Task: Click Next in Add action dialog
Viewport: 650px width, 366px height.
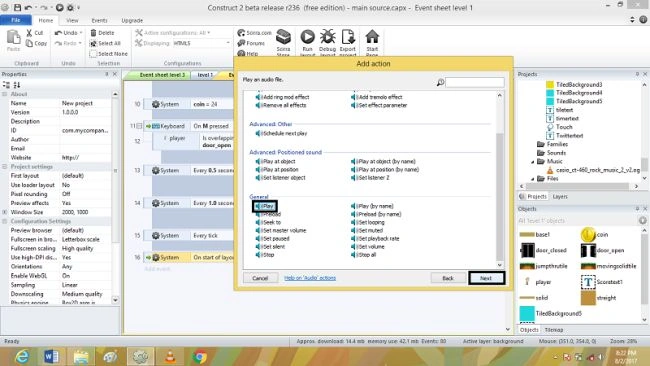Action: click(486, 278)
